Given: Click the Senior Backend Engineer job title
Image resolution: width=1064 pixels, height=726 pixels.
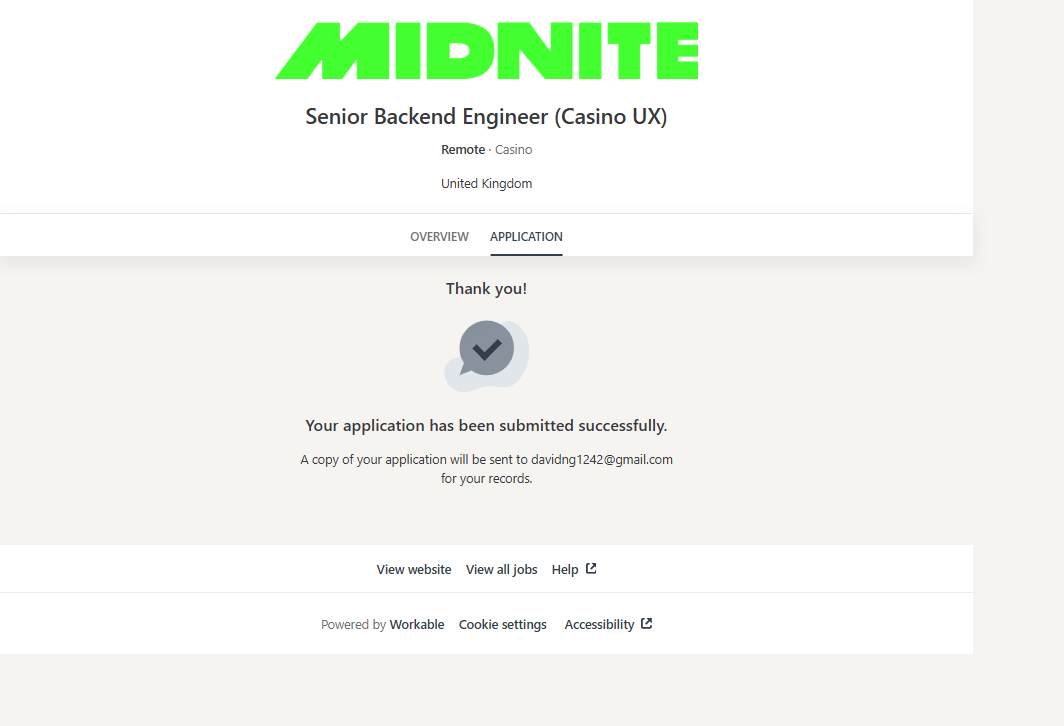Looking at the screenshot, I should click(486, 117).
